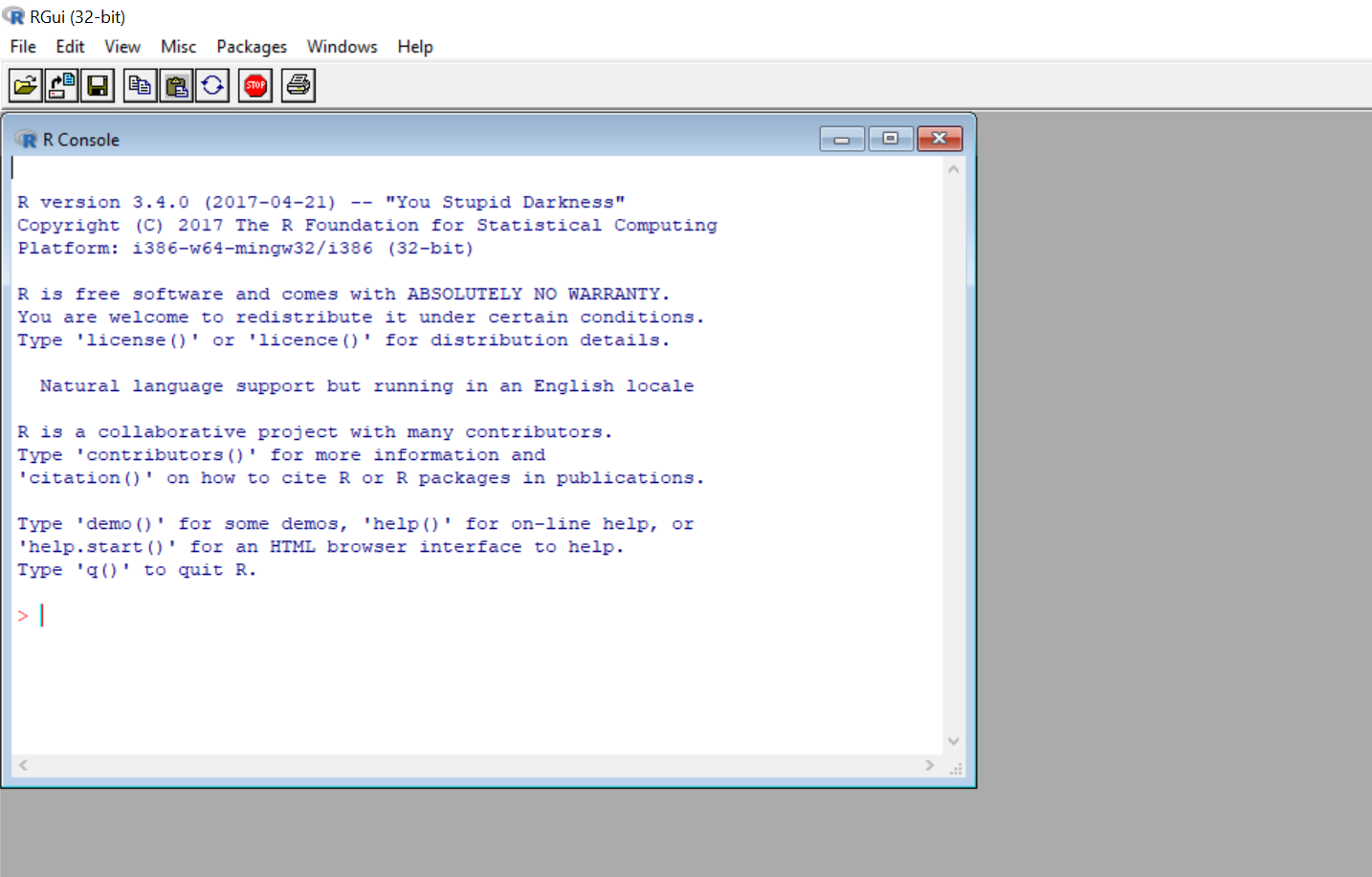The image size is (1372, 877).
Task: Open a script with the folder icon
Action: pos(26,86)
